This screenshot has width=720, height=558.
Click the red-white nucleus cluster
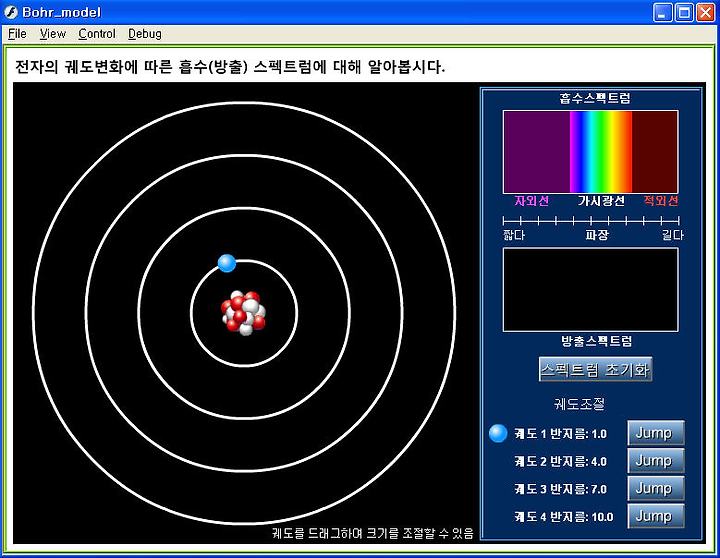coord(244,312)
